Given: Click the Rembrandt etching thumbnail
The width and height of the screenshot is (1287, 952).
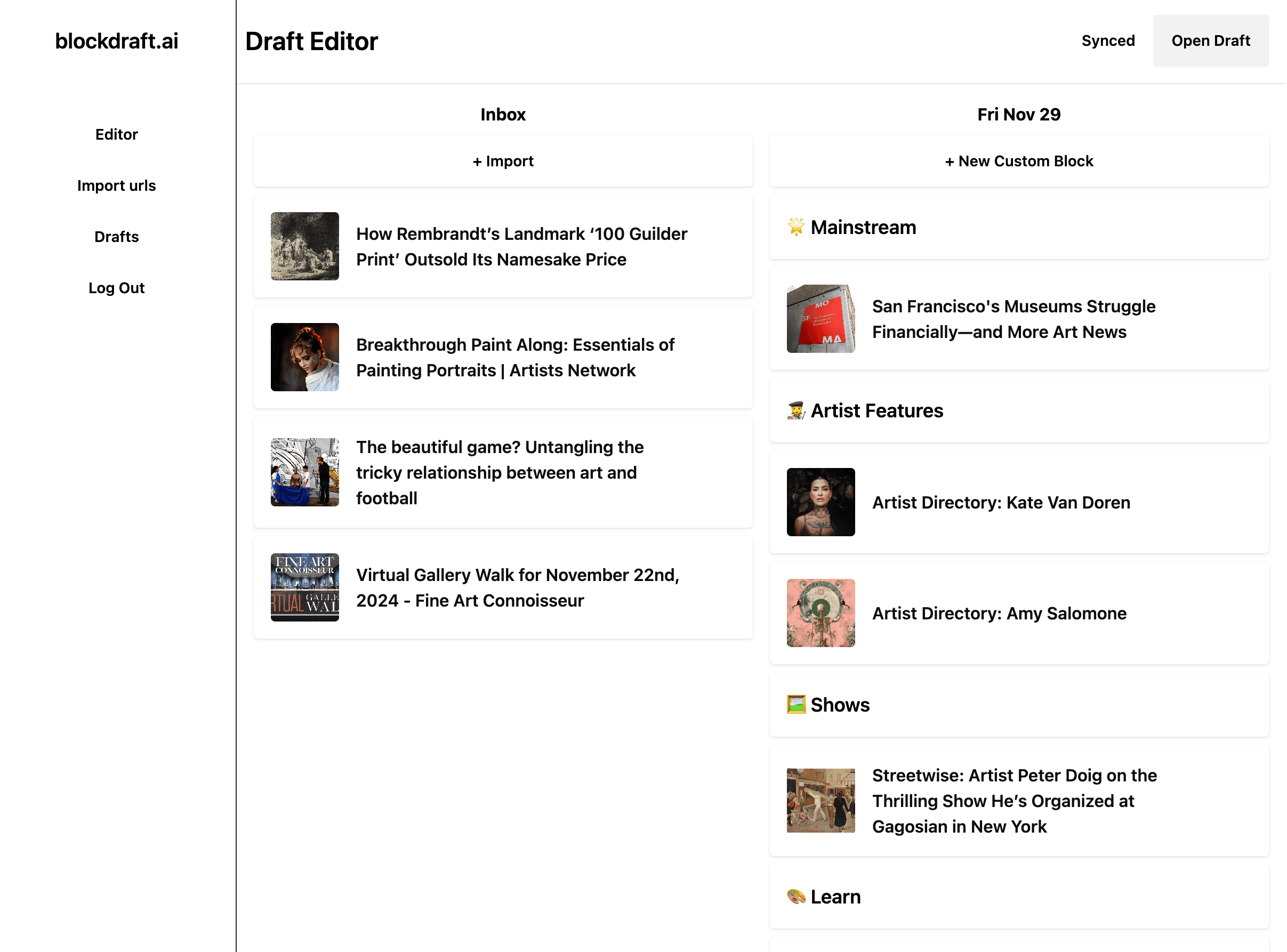Looking at the screenshot, I should pyautogui.click(x=305, y=246).
